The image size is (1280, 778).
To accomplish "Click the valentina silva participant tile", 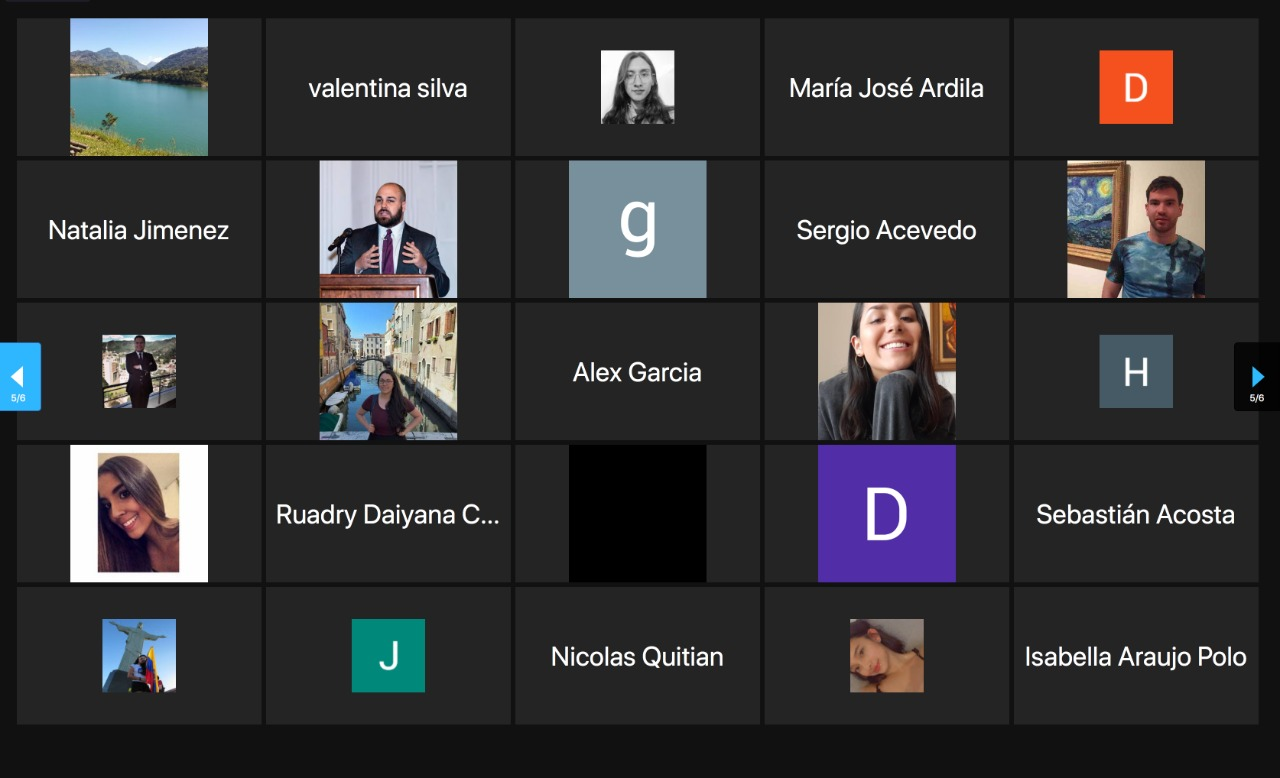I will [388, 87].
